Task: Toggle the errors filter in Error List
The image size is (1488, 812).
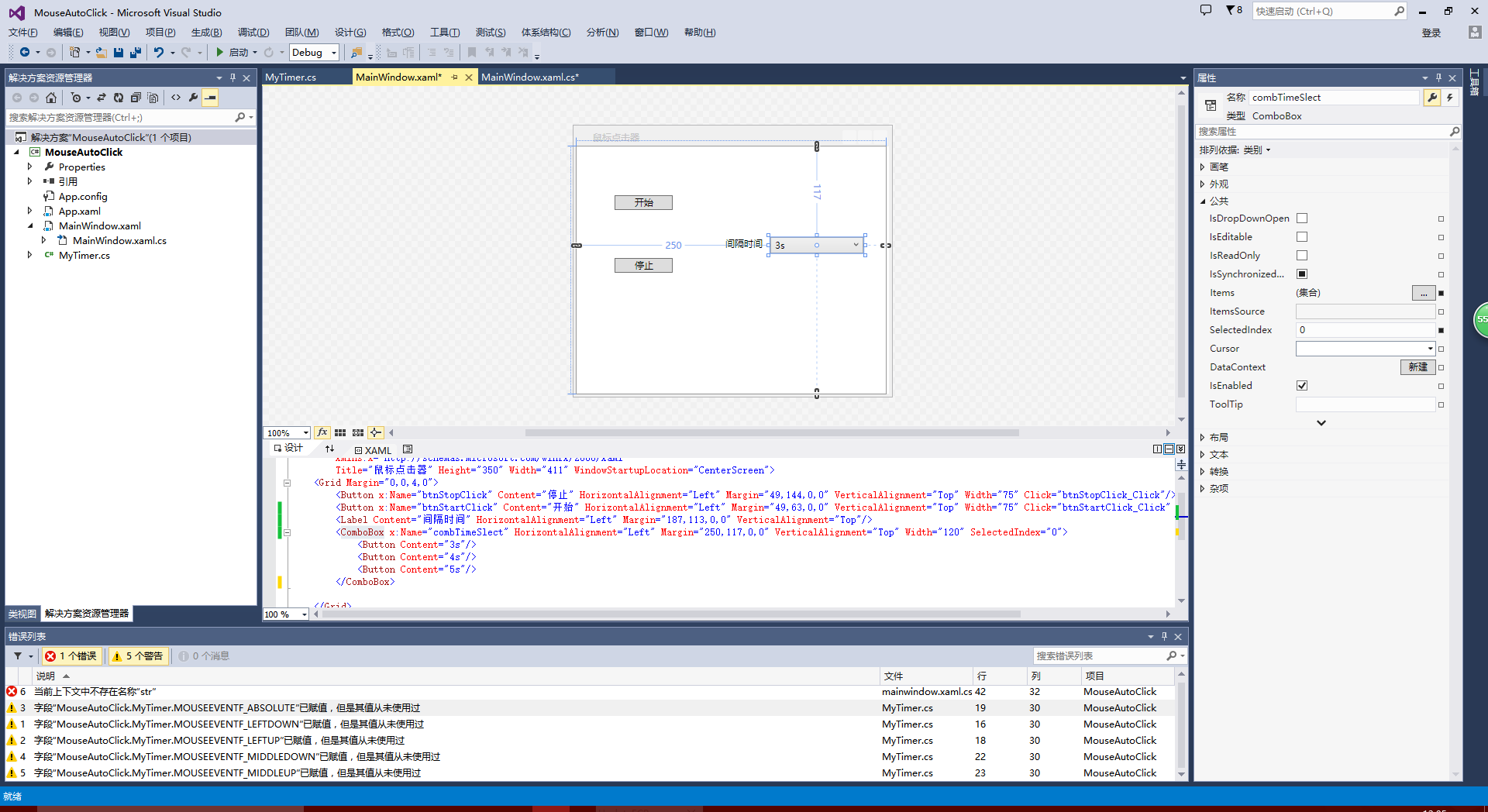Action: point(71,656)
